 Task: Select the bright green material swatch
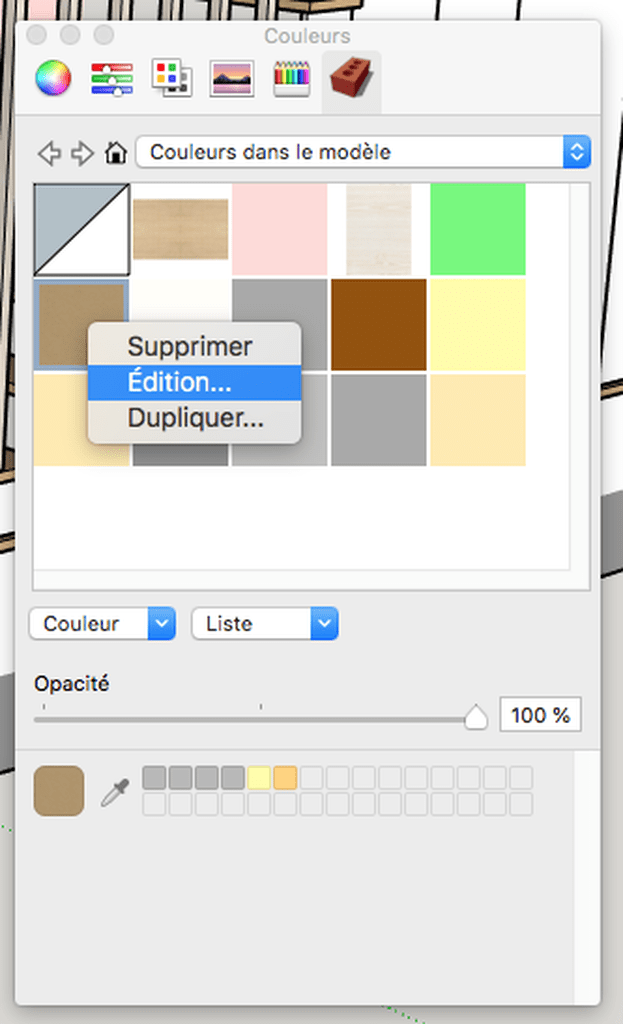point(478,229)
